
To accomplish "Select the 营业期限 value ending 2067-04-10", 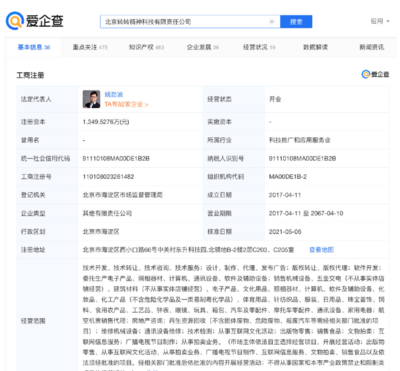I will coord(306,213).
